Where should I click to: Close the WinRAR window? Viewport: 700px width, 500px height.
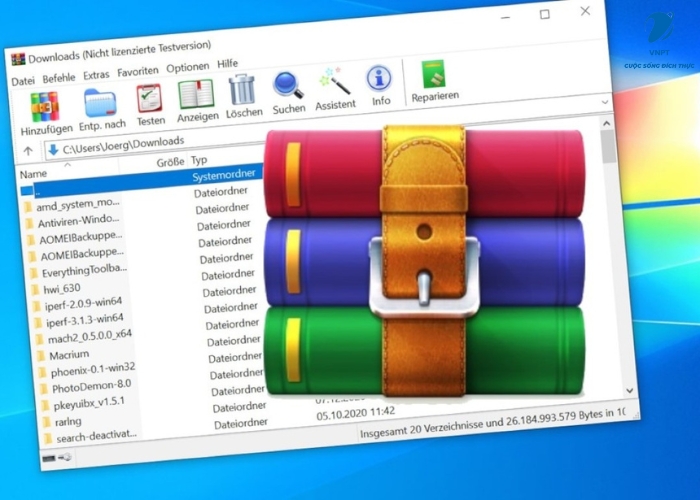coord(585,11)
